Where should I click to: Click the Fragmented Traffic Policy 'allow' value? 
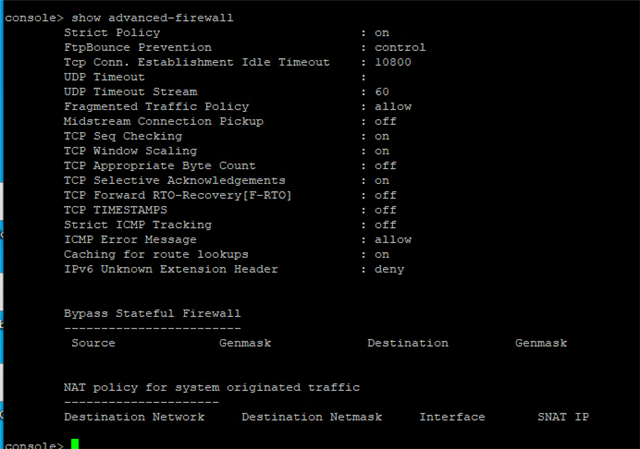(393, 107)
